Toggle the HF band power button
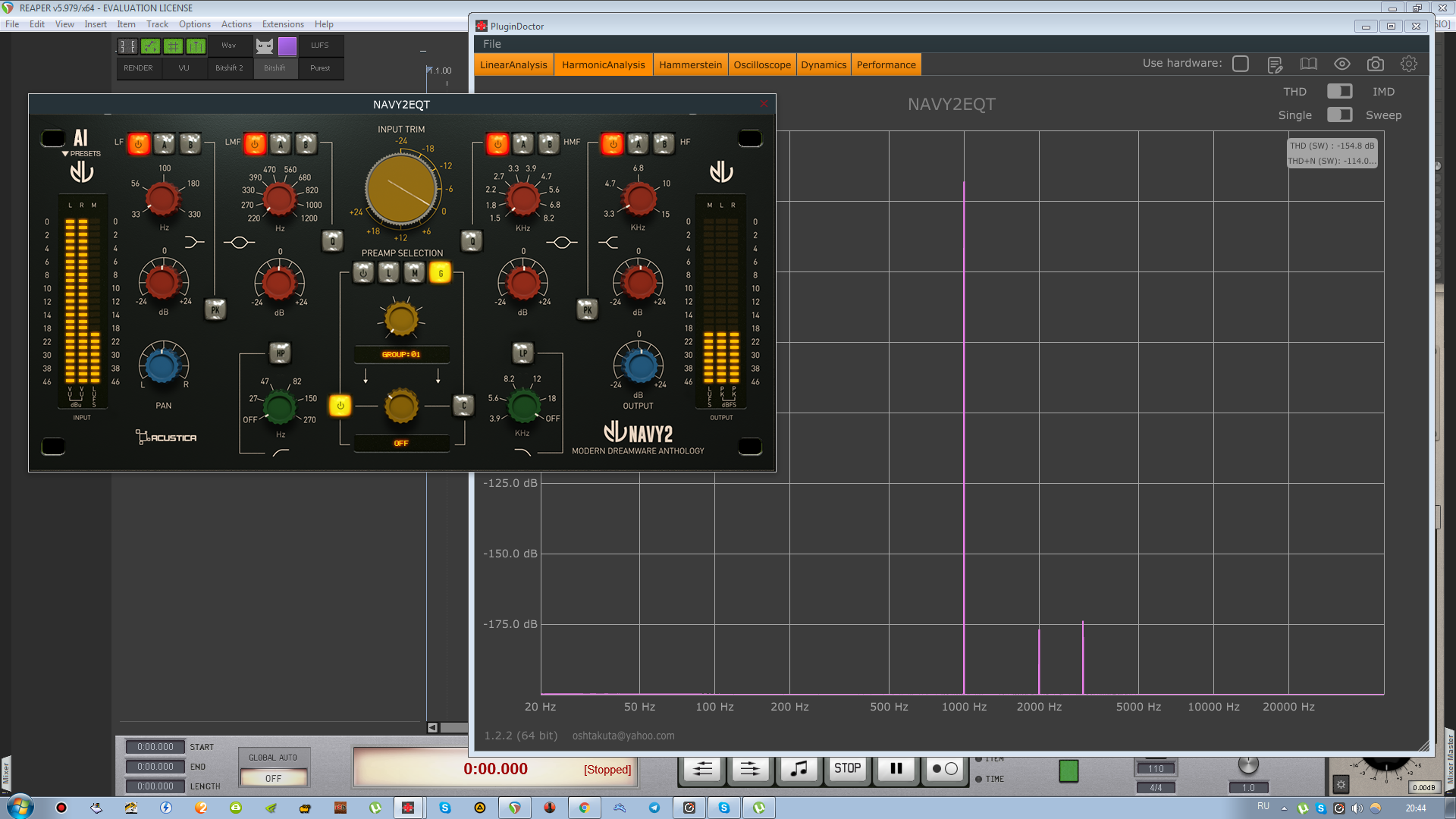The width and height of the screenshot is (1456, 819). [613, 143]
